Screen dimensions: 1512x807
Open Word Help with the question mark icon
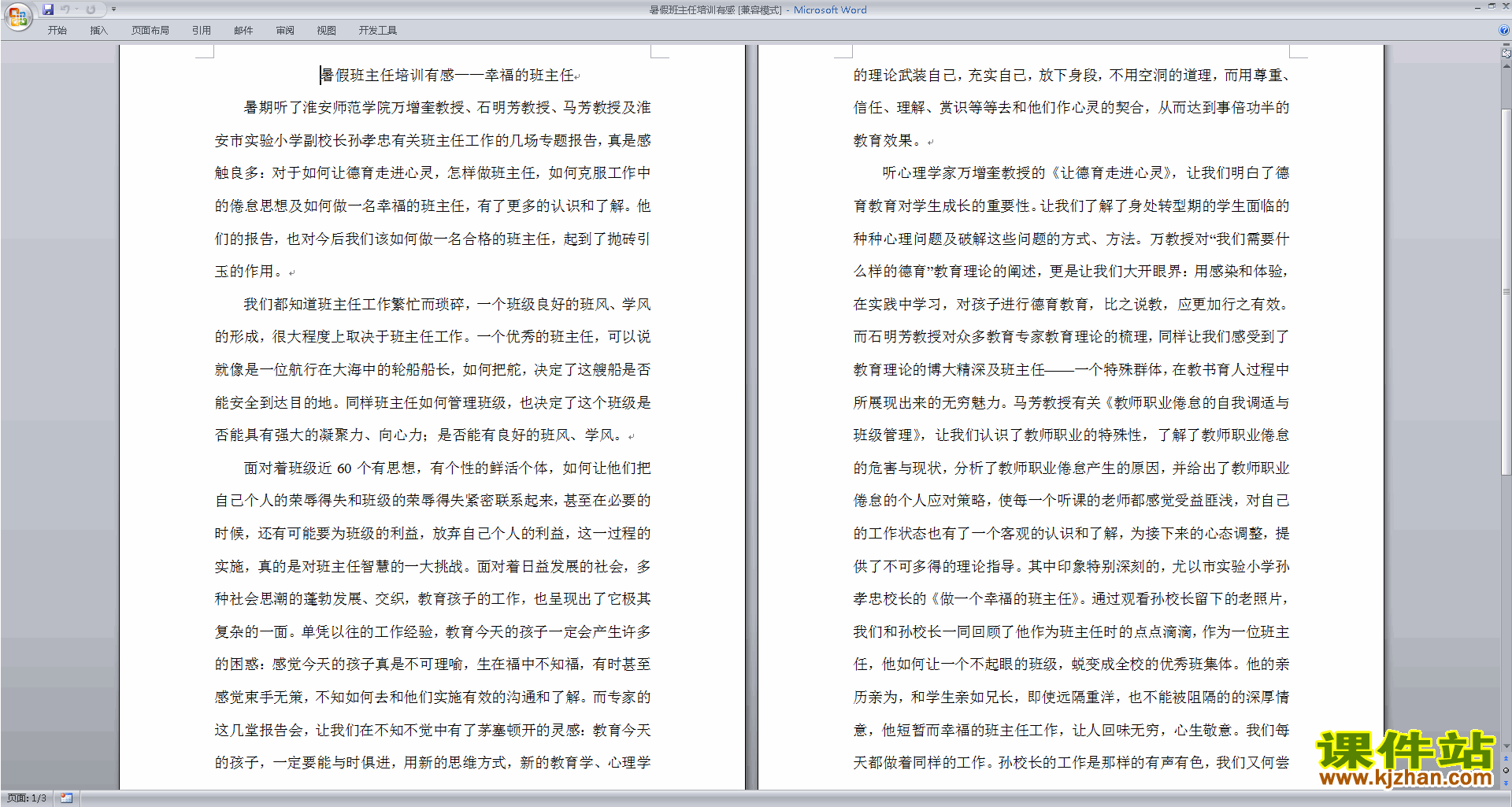pos(1504,31)
